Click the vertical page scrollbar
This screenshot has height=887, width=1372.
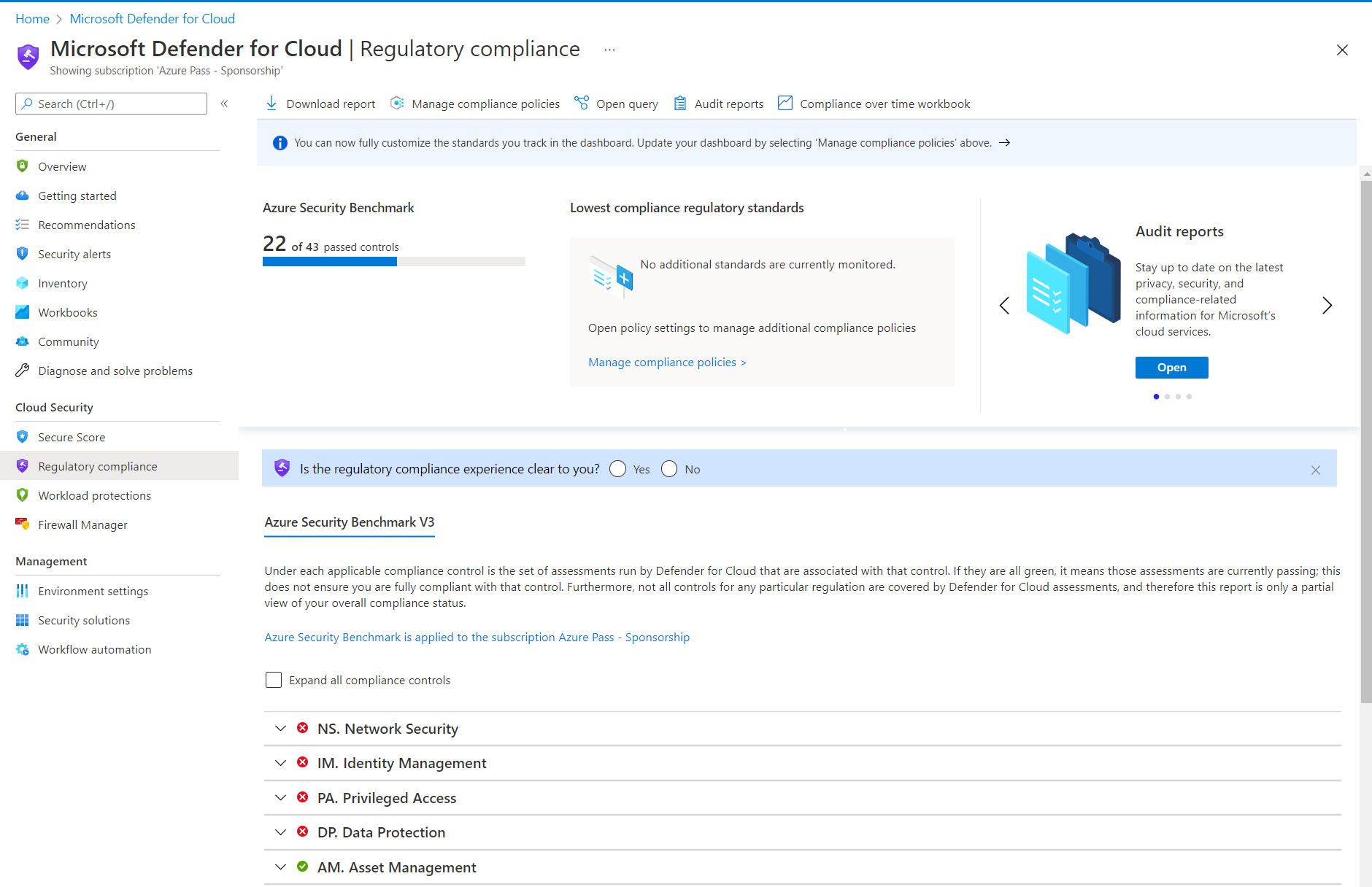(x=1366, y=442)
